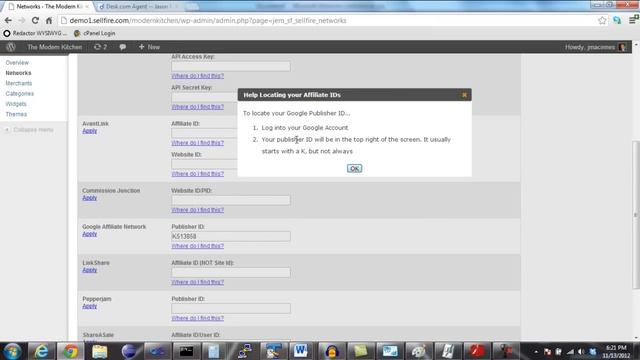640x360 pixels.
Task: Click 'Where do I find this?' under Google Publisher ID
Action: [x=198, y=246]
